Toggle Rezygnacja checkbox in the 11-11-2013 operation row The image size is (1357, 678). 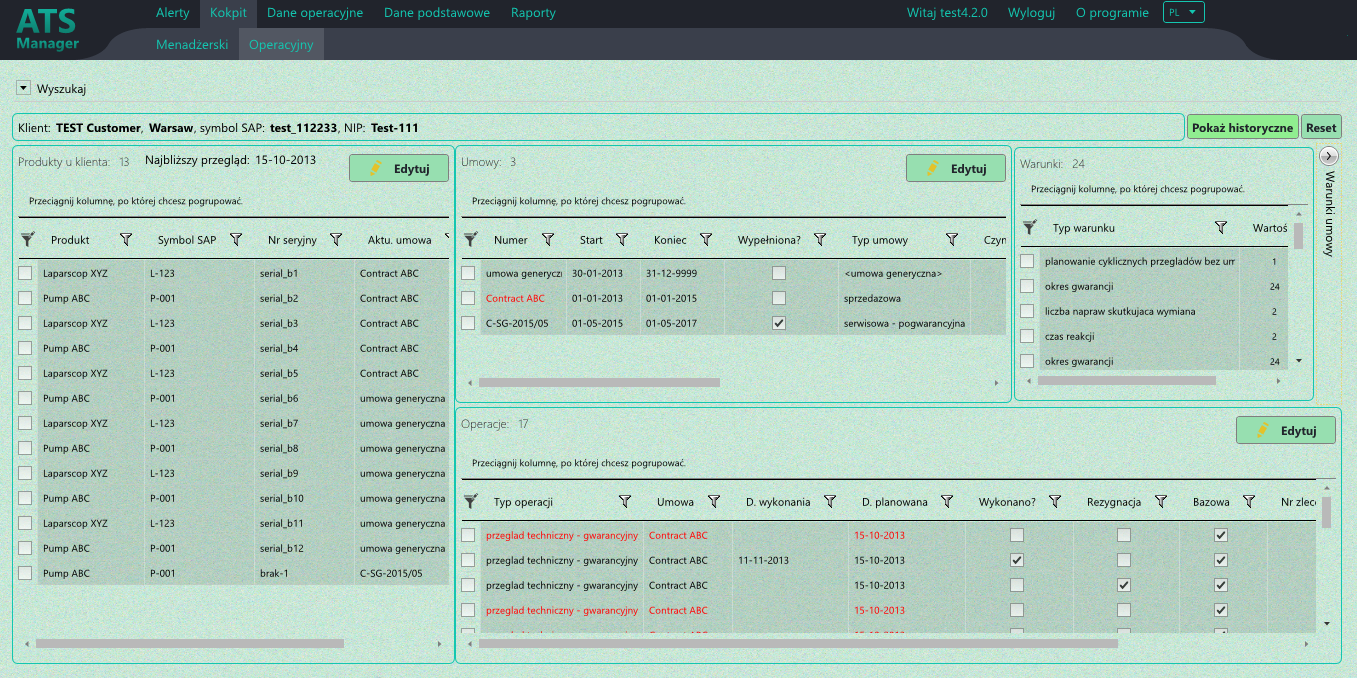pos(1124,560)
